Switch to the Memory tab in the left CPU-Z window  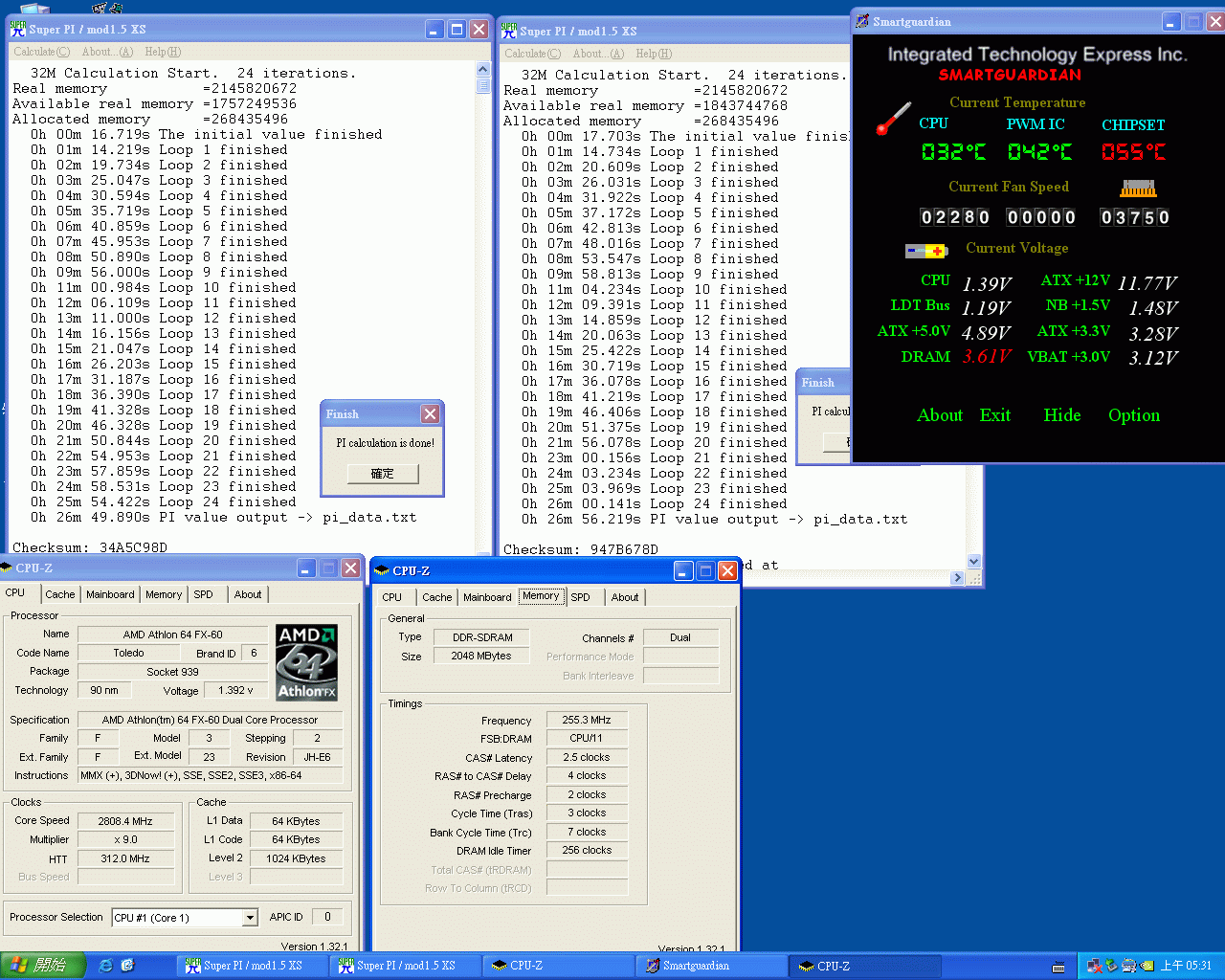click(164, 594)
